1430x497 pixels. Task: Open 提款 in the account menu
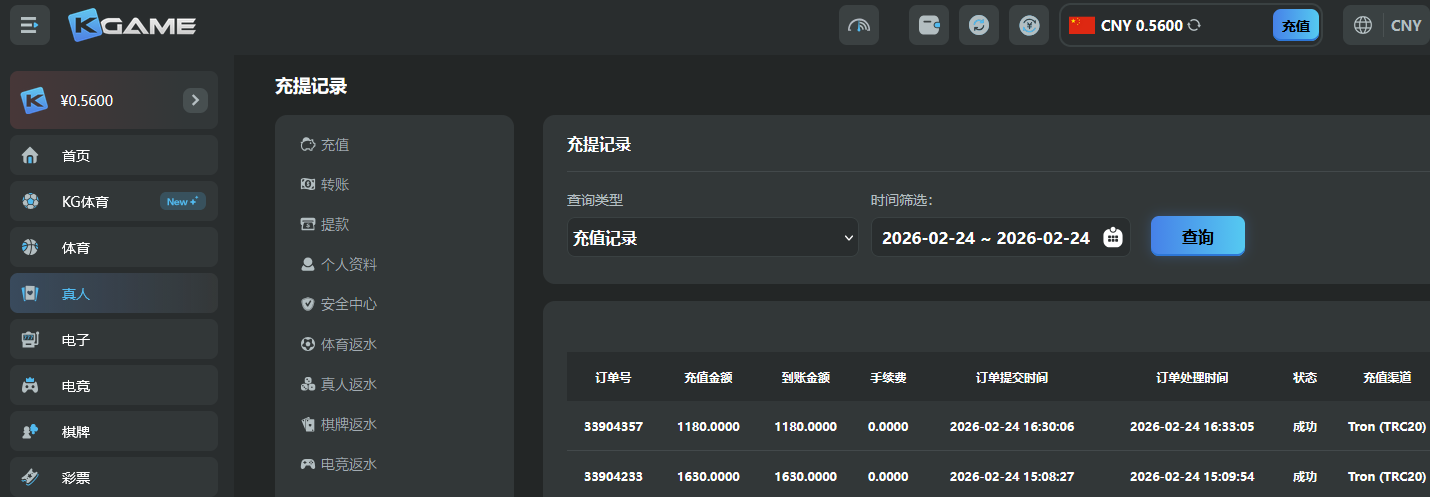(x=335, y=225)
